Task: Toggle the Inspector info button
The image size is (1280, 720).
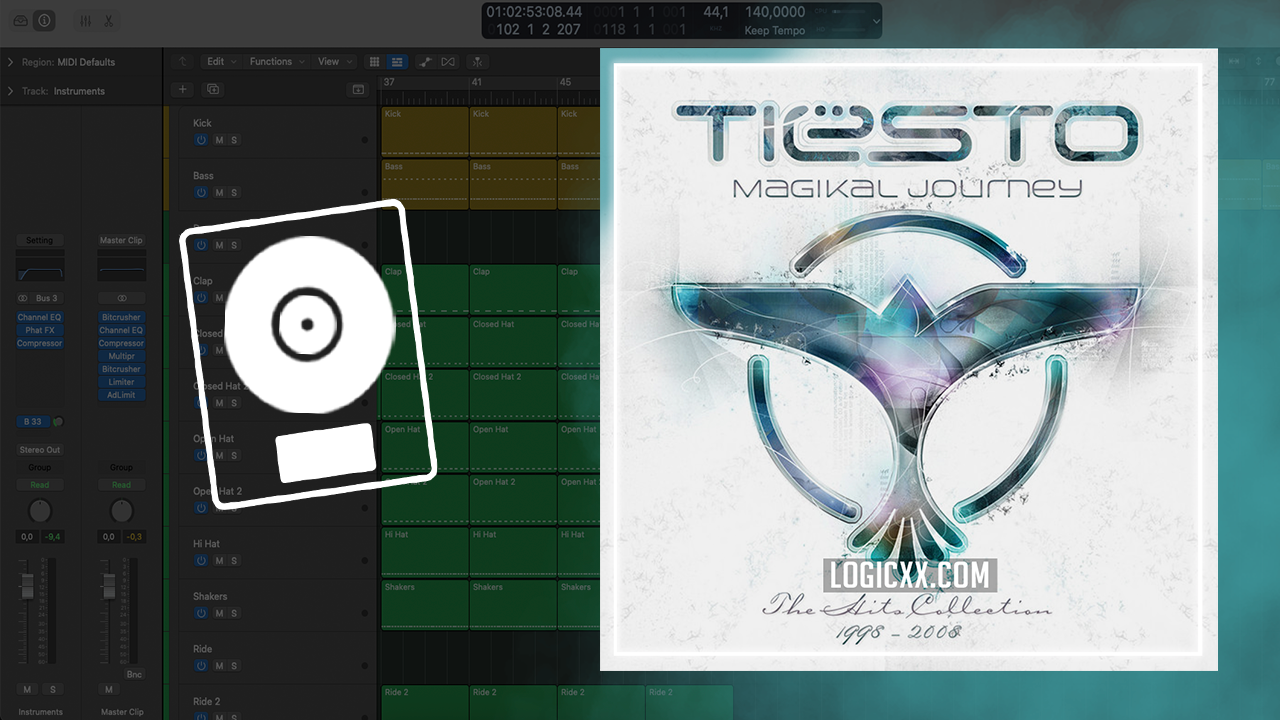Action: tap(44, 21)
